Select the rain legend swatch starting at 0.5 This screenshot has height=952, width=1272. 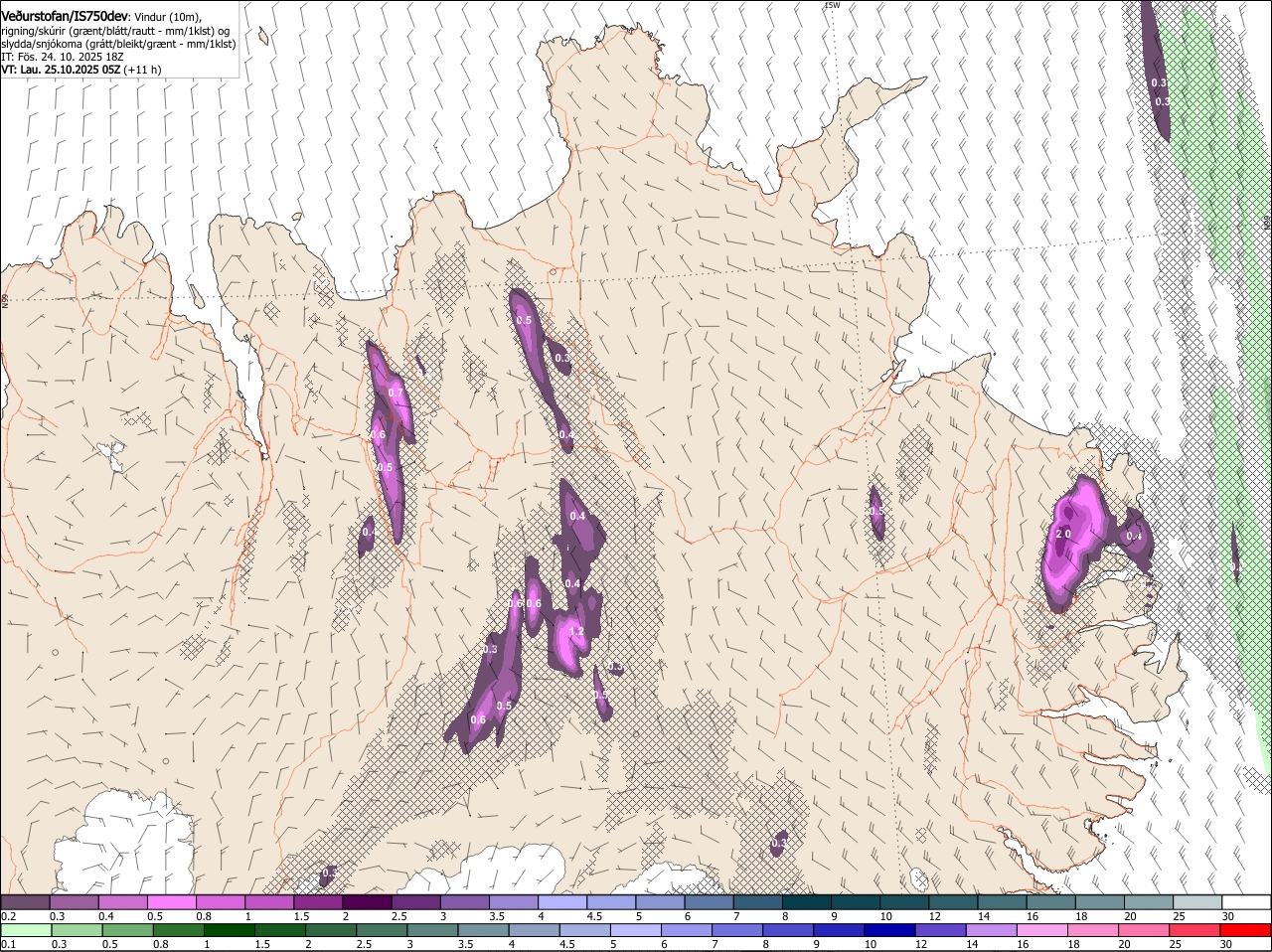pos(127,930)
